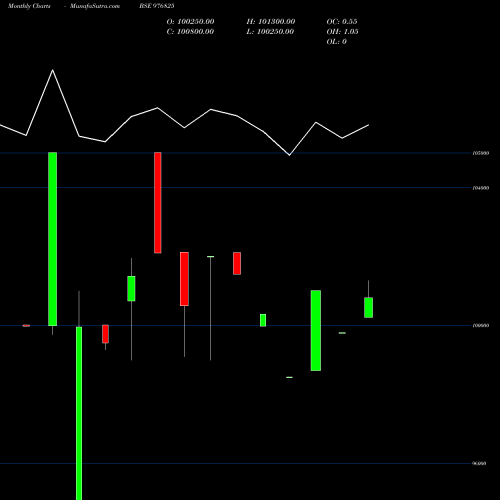
Task: Click the 'OL: 0' reading
Action: [337, 42]
